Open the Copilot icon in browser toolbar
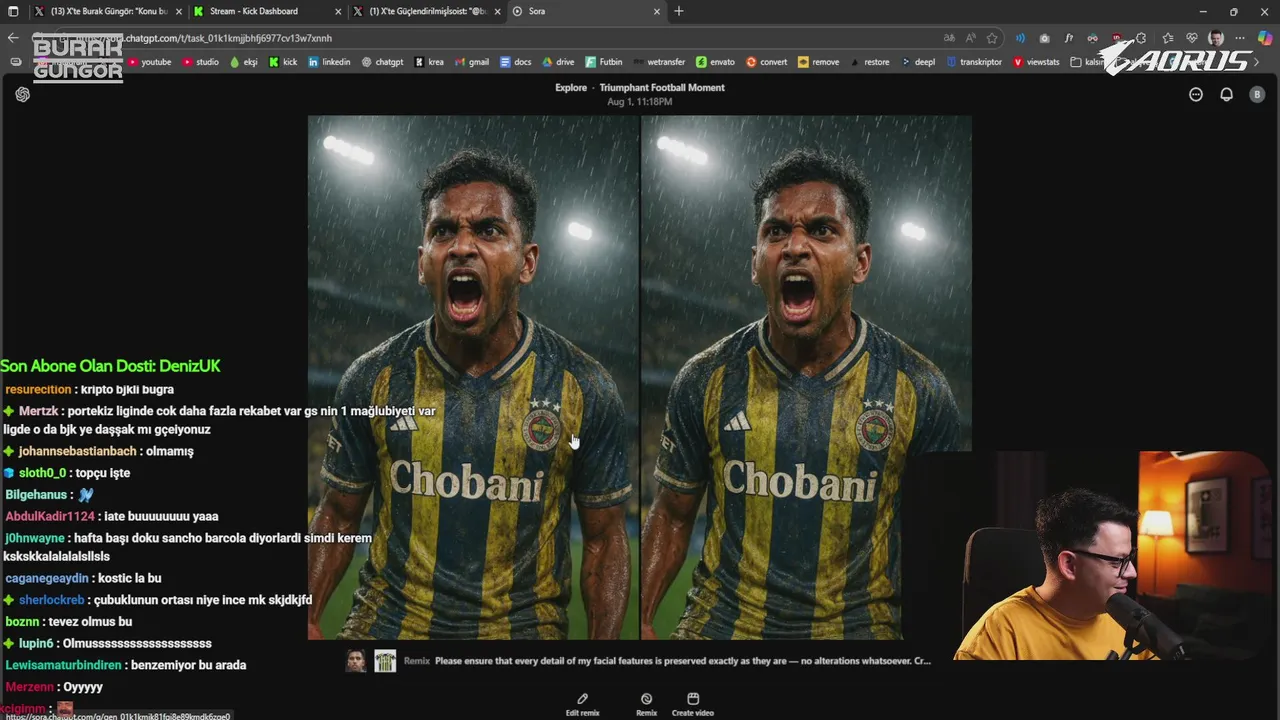 (x=1264, y=38)
